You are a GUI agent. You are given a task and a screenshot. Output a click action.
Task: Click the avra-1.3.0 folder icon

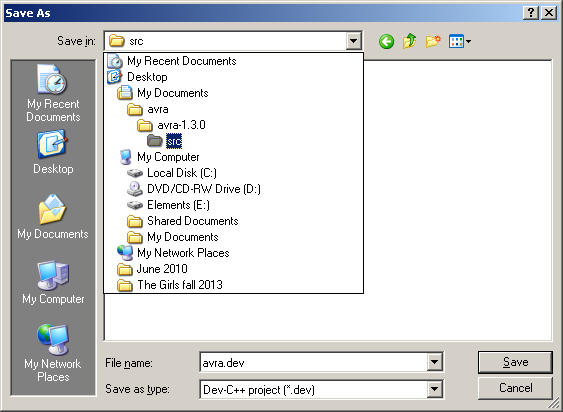tap(145, 125)
